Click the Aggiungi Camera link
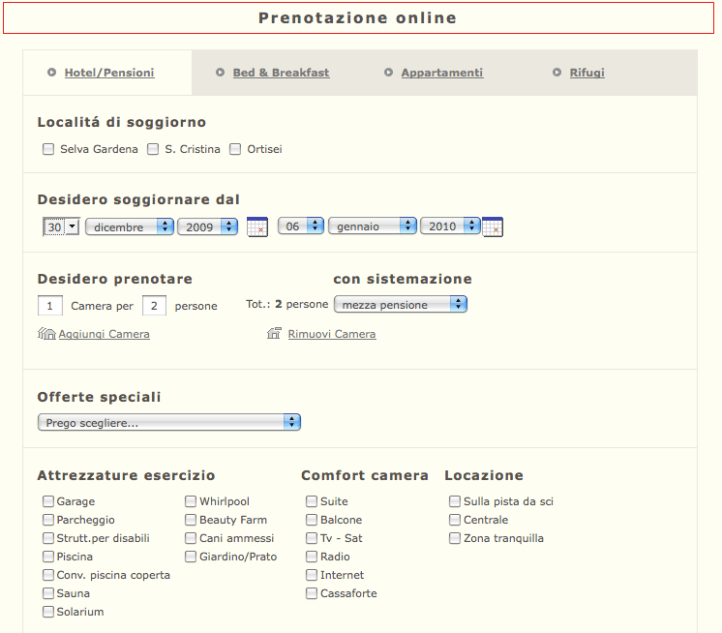Screen dimensions: 722x633 [104, 334]
